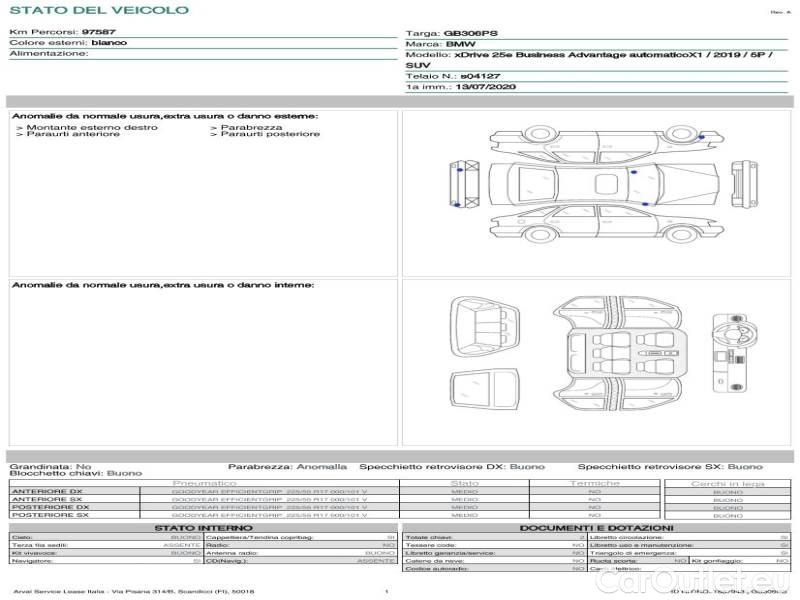This screenshot has height=600, width=800.
Task: Click the Cerchi in lega column header
Action: [x=727, y=483]
